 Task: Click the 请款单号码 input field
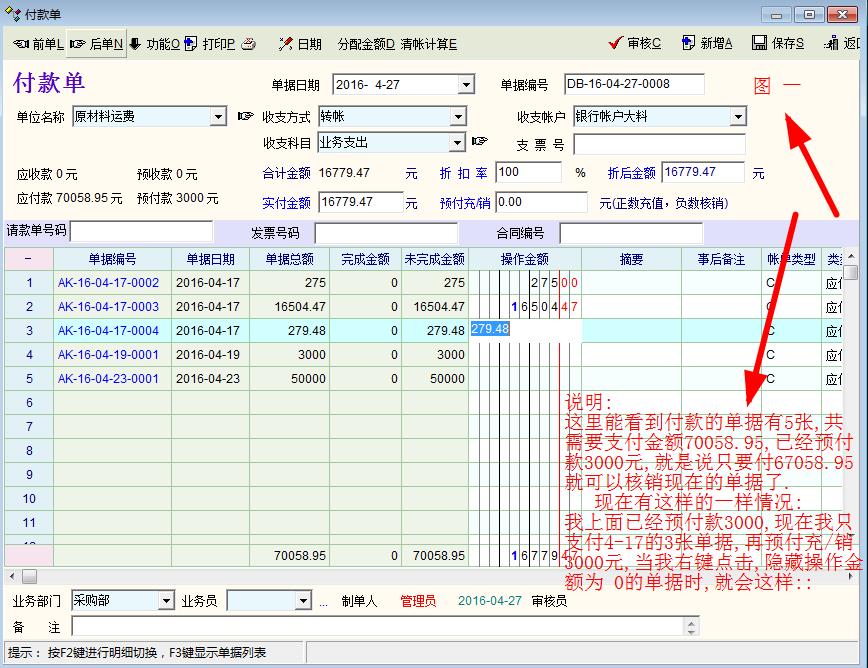142,233
